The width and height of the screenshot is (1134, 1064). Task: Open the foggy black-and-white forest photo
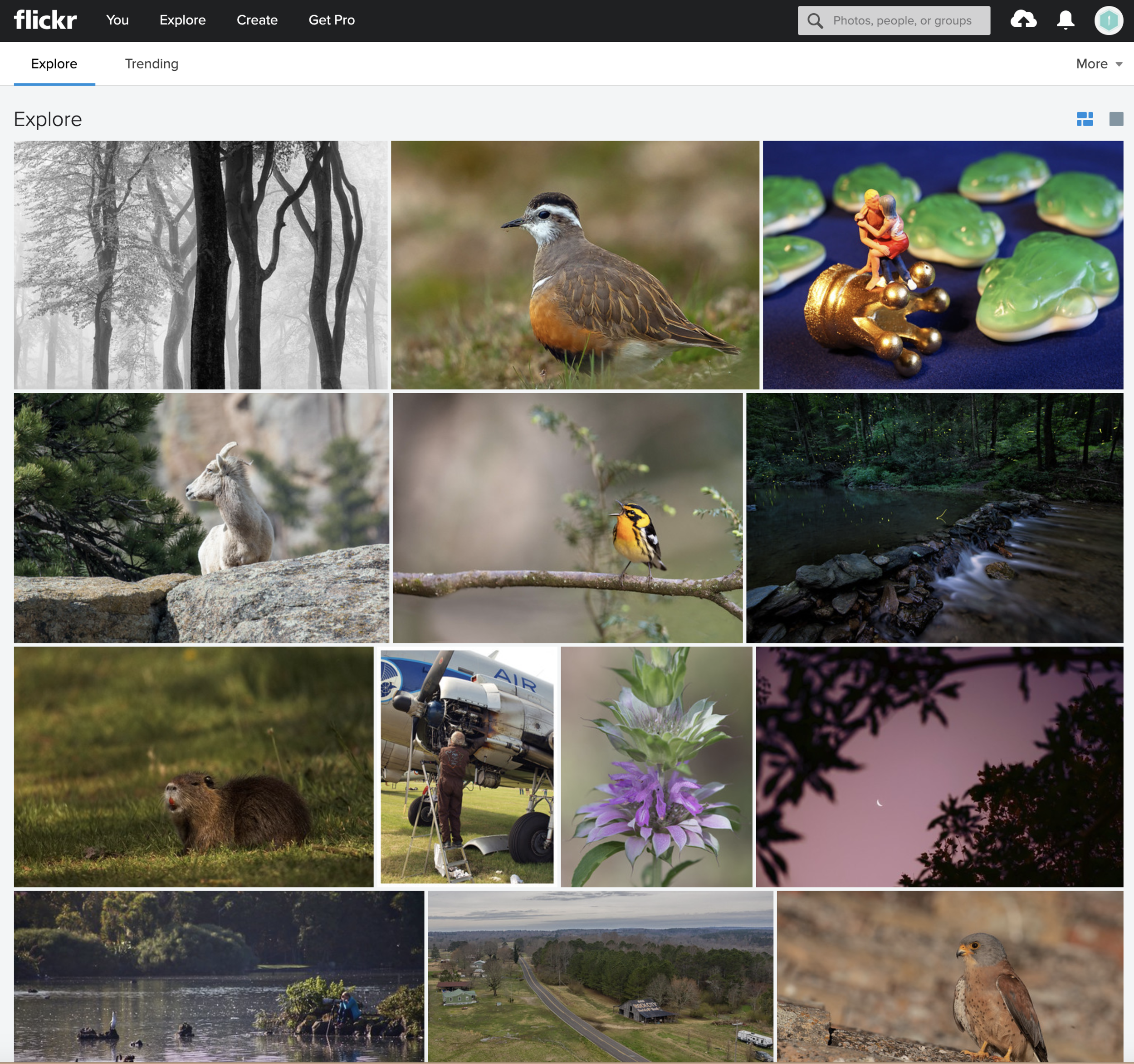click(x=201, y=265)
